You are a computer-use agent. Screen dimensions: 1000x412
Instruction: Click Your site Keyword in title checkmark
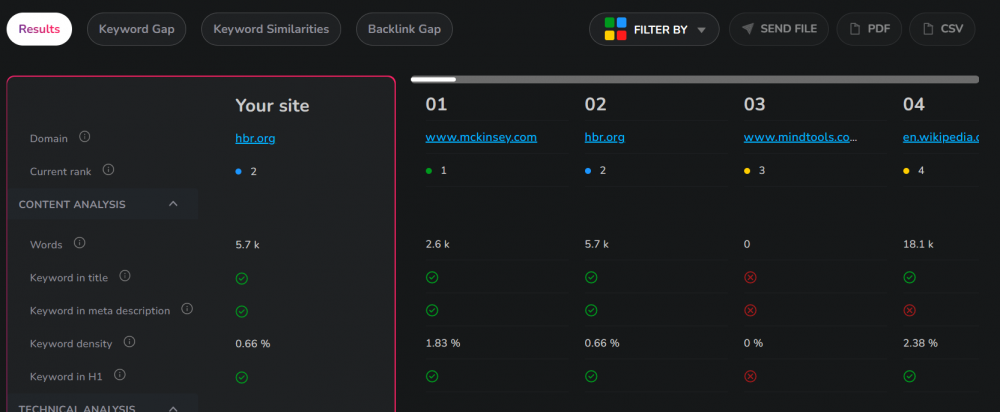(x=242, y=279)
